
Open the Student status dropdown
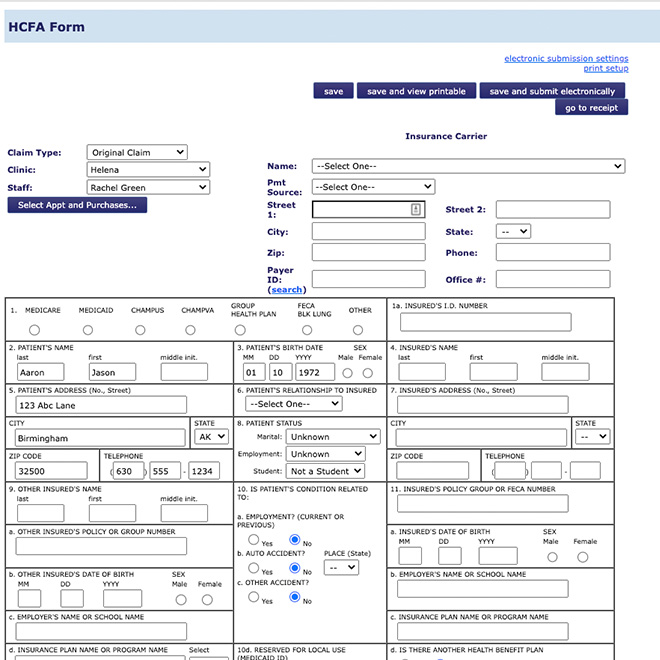click(325, 471)
